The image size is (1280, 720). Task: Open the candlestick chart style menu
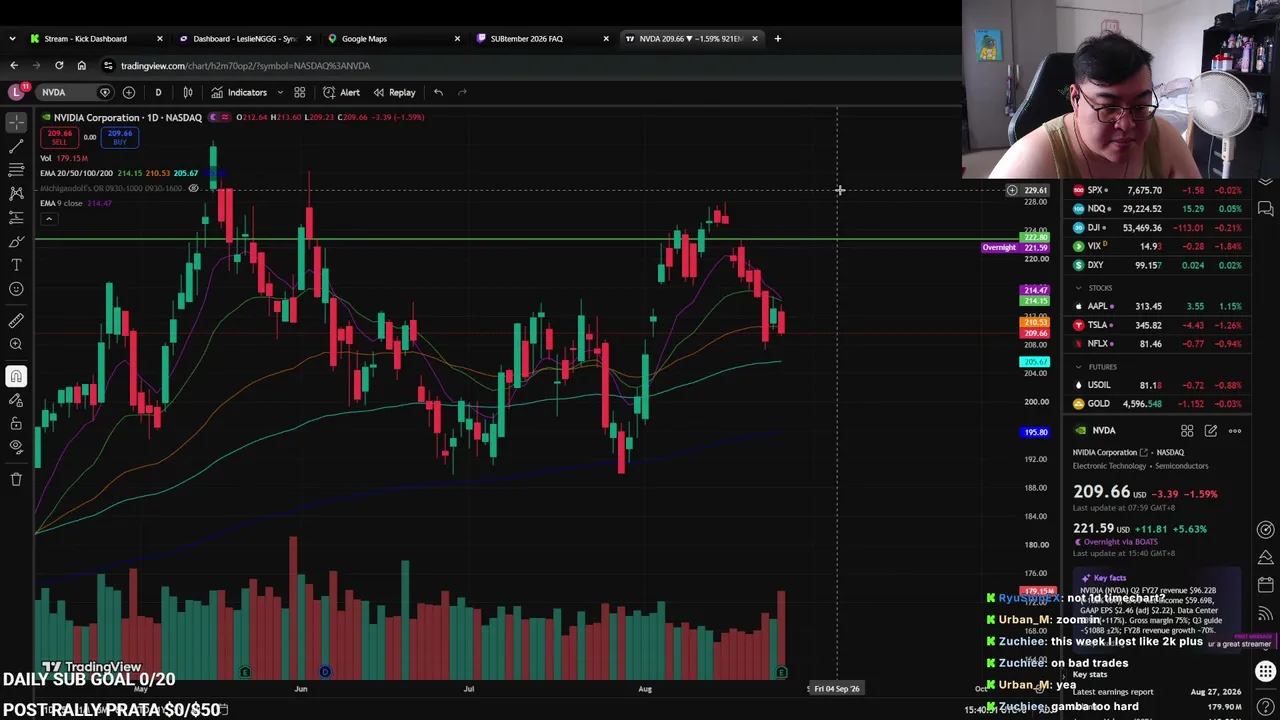tap(187, 92)
